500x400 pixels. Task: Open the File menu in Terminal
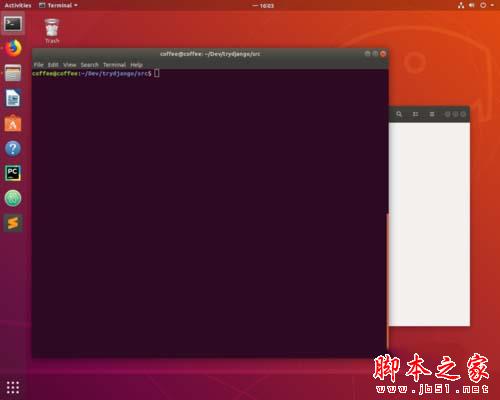coord(39,65)
